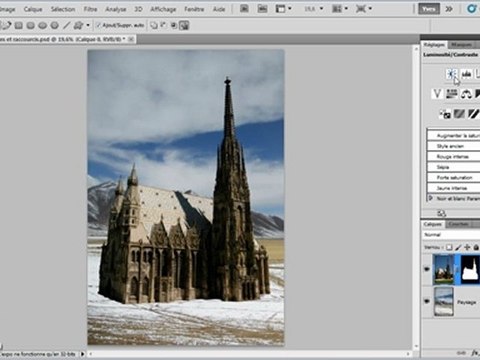The width and height of the screenshot is (480, 360).
Task: Open the Aide menu
Action: [219, 9]
